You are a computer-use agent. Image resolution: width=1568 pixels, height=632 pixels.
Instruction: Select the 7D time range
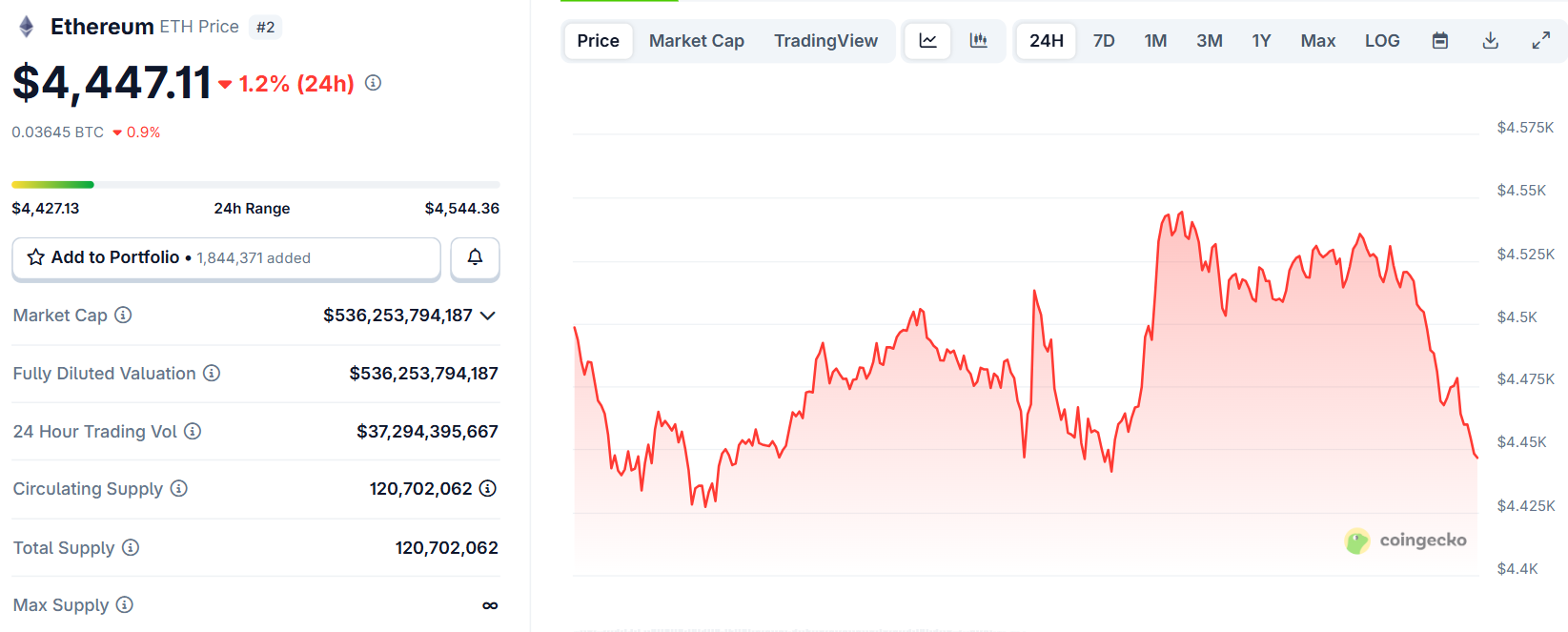(1104, 41)
